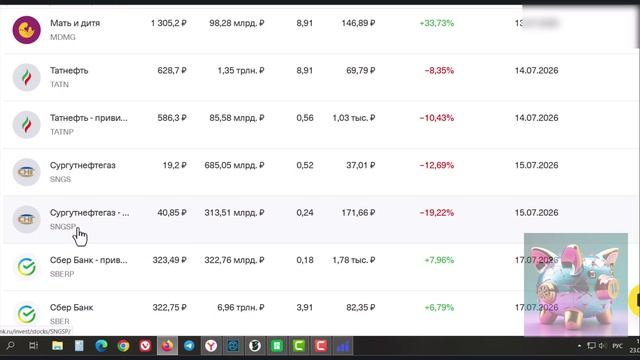Click the Татнефть привилегированные TATNP logo
The image size is (640, 360).
[27, 124]
